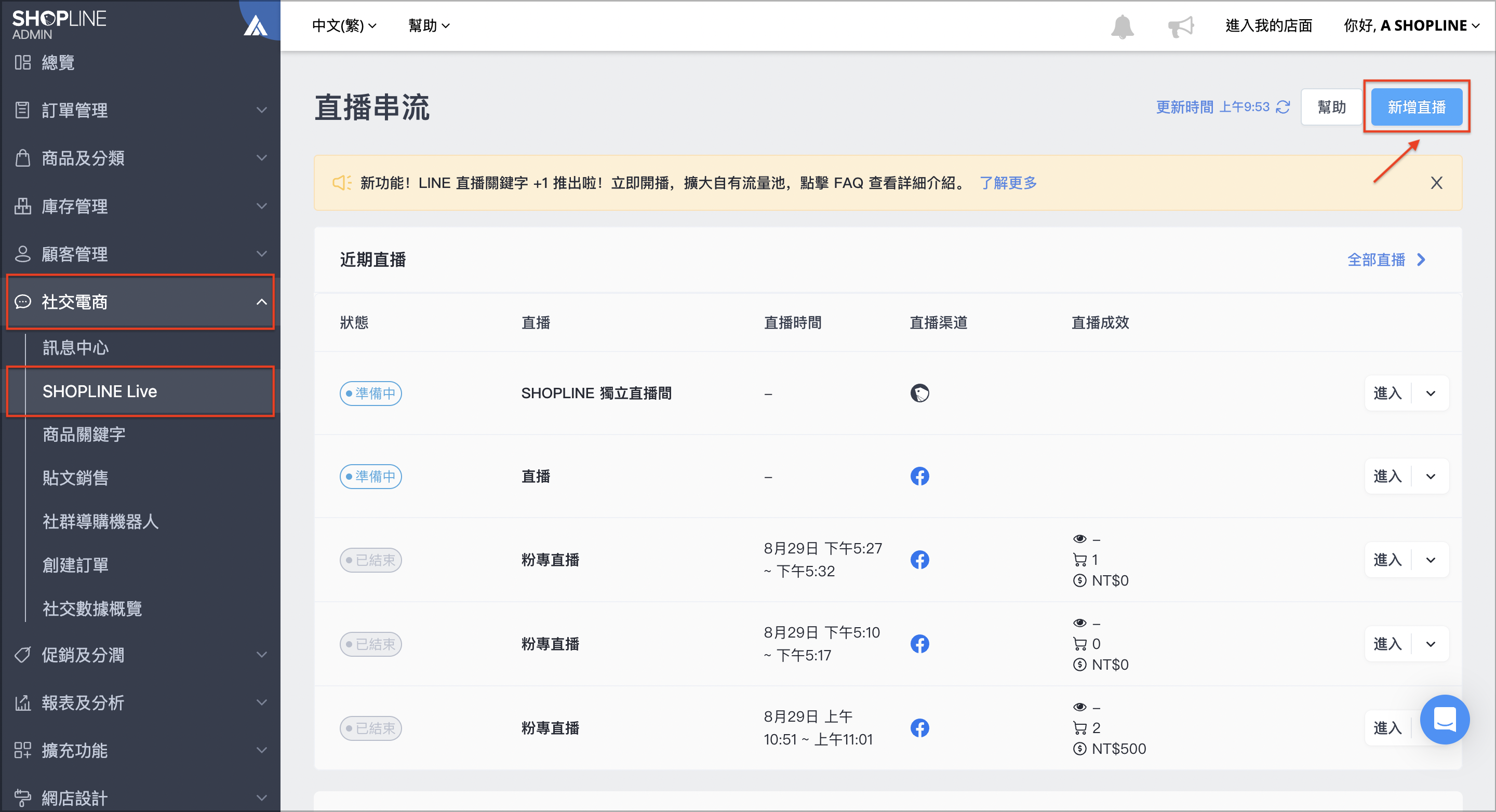This screenshot has width=1496, height=812.
Task: Open 商品關鍵字 sidebar item
Action: point(84,434)
